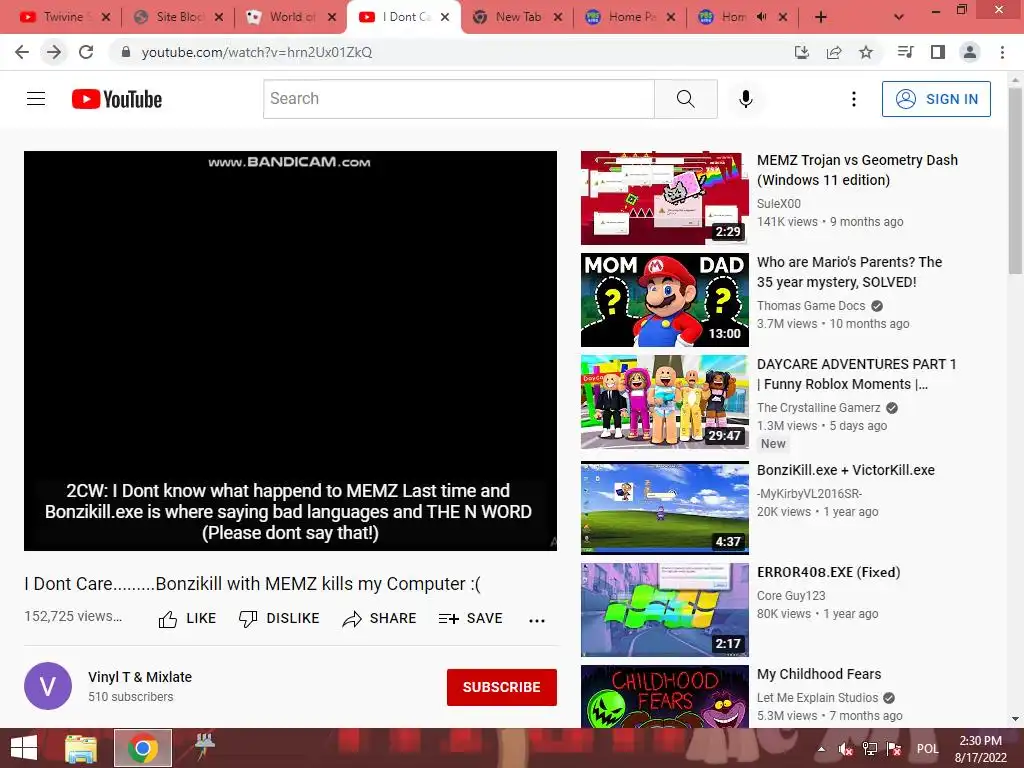1024x768 pixels.
Task: Click the search magnifier button
Action: click(x=685, y=99)
